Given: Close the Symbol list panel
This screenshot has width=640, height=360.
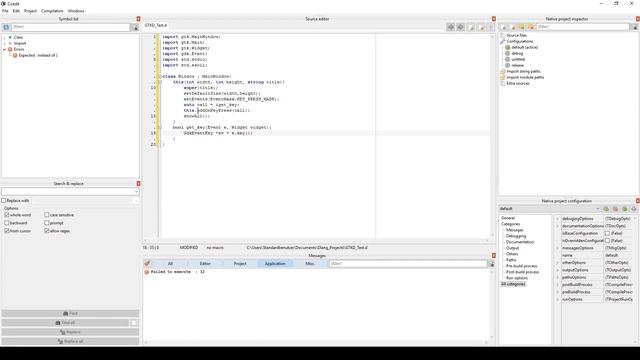Looking at the screenshot, I should click(138, 19).
